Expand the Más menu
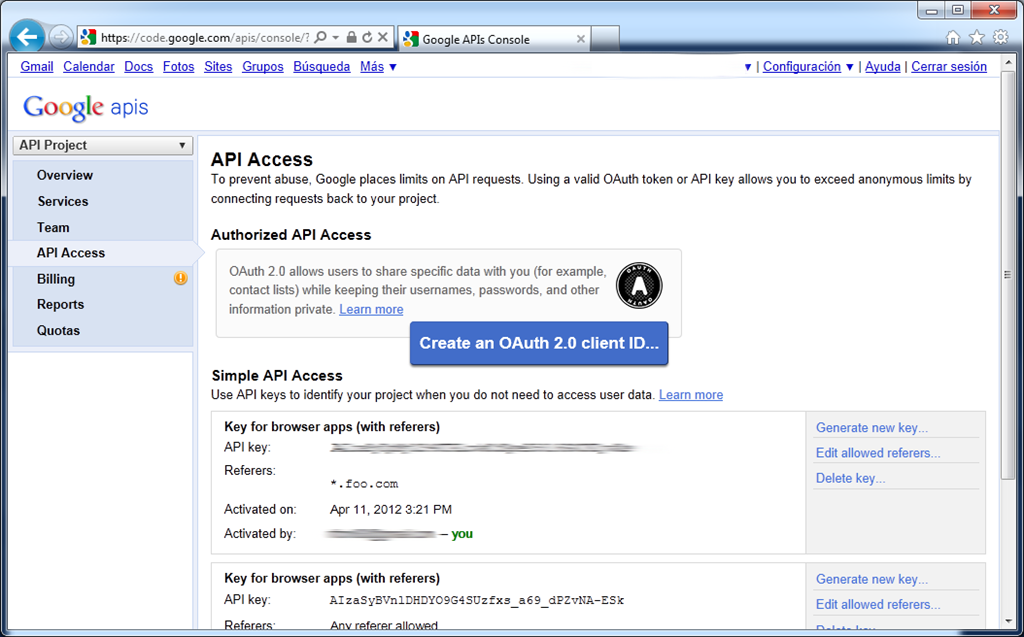The height and width of the screenshot is (637, 1024). point(378,67)
